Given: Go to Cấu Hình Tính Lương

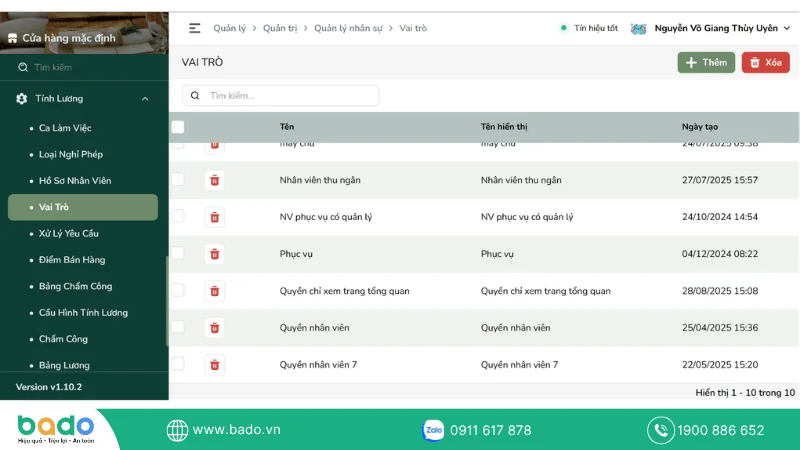Looking at the screenshot, I should pyautogui.click(x=83, y=313).
